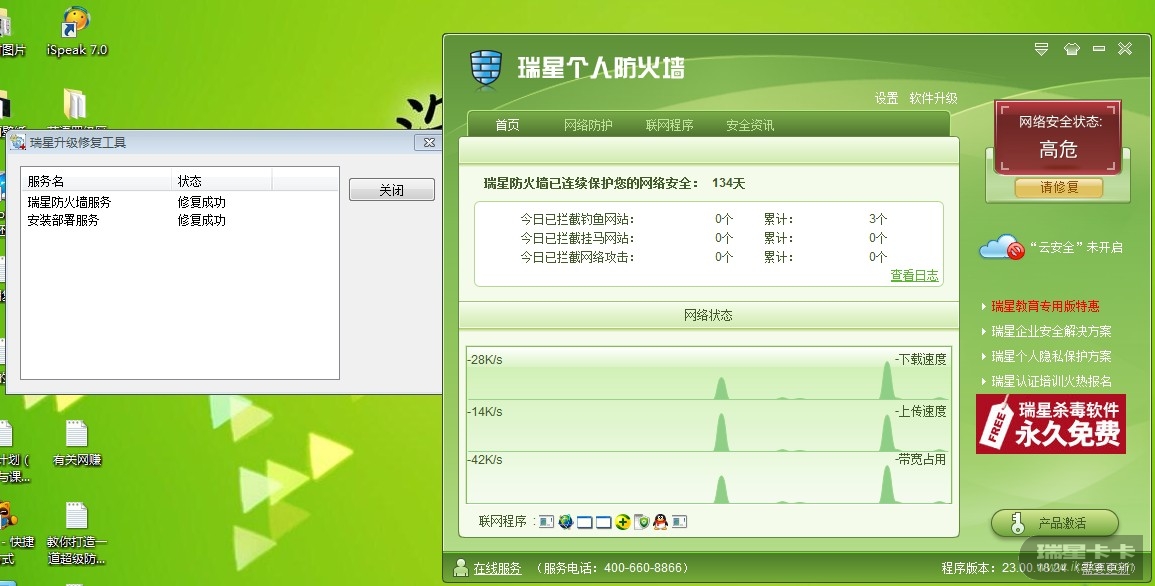Click the 下载速度 graph

pyautogui.click(x=708, y=375)
